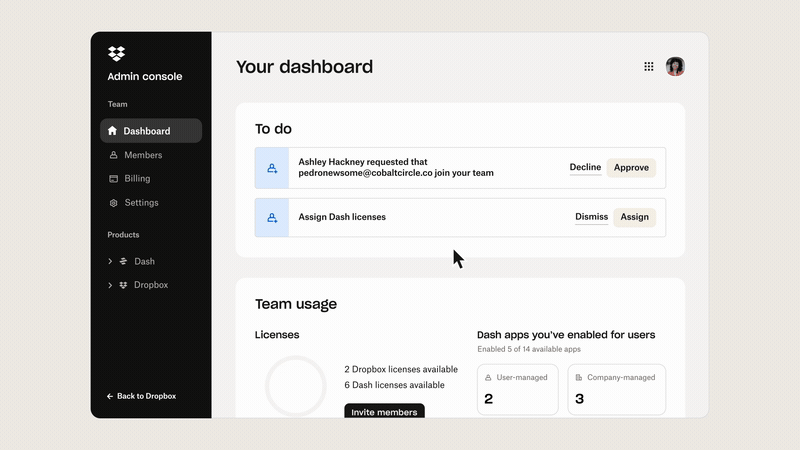
Task: Open the apps grid icon
Action: [648, 66]
